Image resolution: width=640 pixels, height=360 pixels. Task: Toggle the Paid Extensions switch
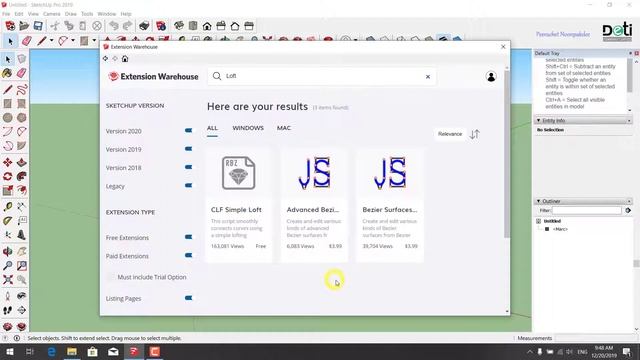point(188,256)
